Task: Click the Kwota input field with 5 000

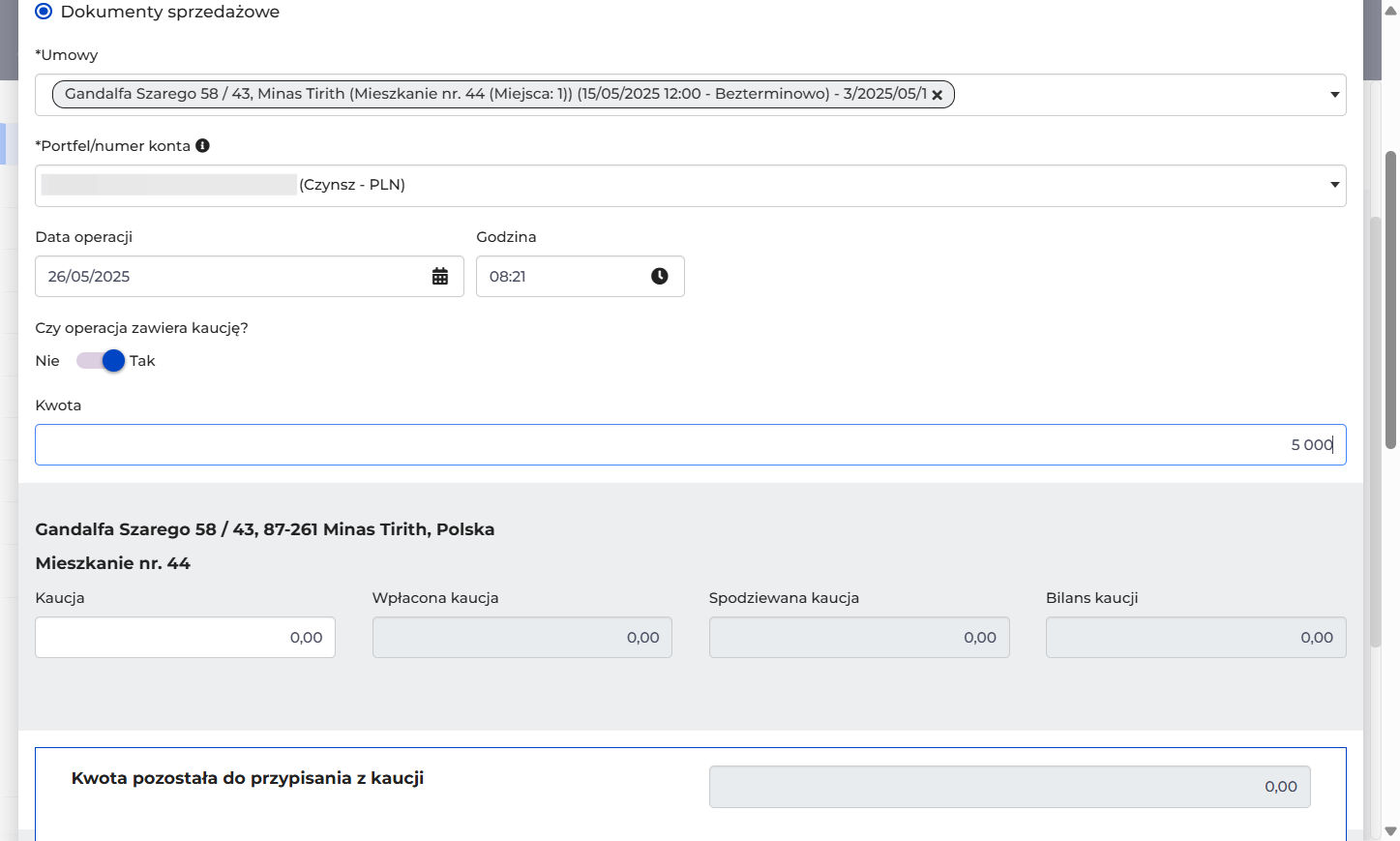Action: pyautogui.click(x=691, y=444)
